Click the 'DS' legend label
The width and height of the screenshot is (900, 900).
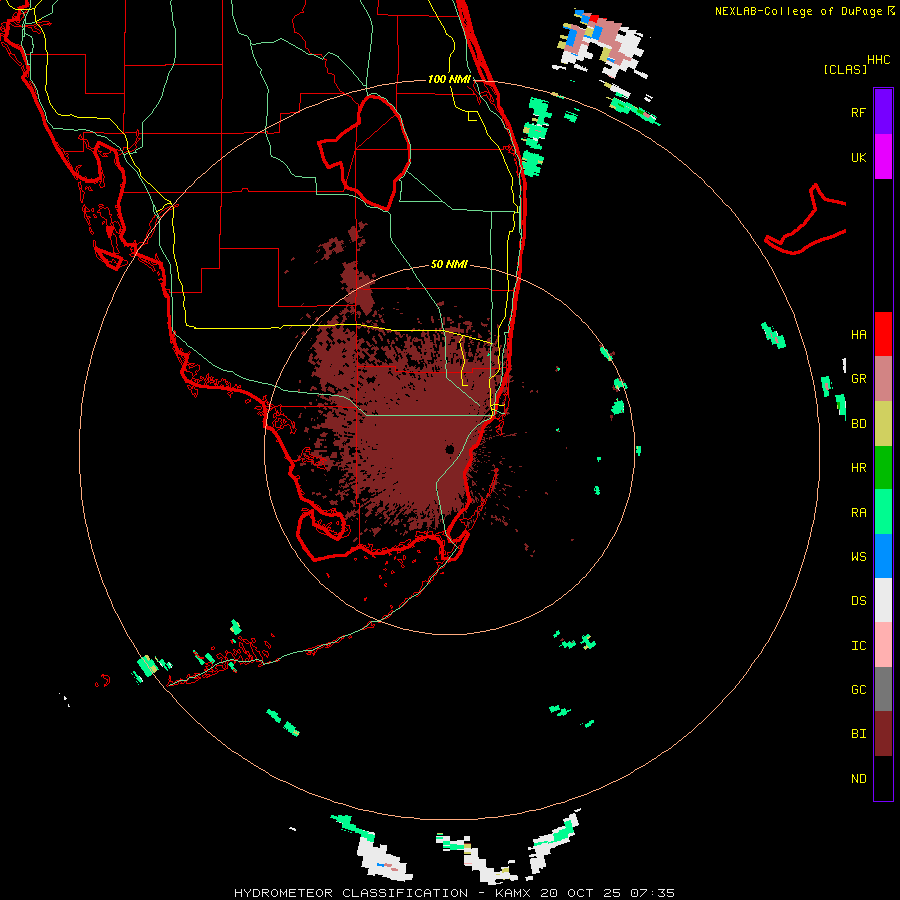[x=858, y=601]
